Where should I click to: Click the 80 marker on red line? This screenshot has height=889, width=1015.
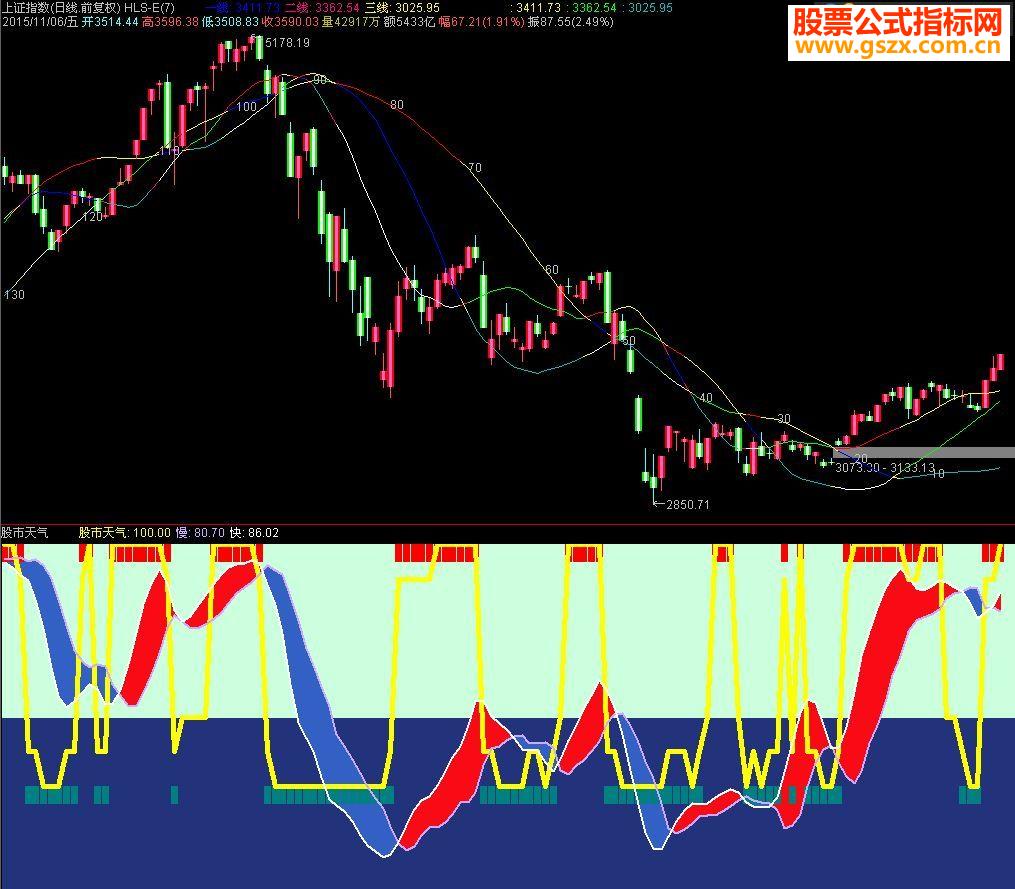(397, 105)
